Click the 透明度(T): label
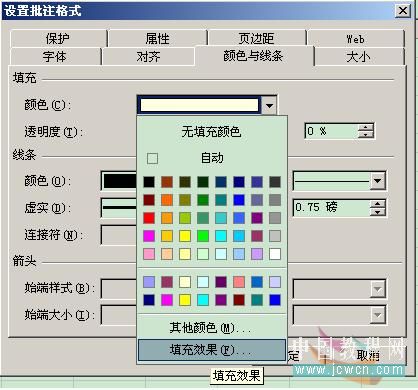The image size is (418, 390). [53, 132]
